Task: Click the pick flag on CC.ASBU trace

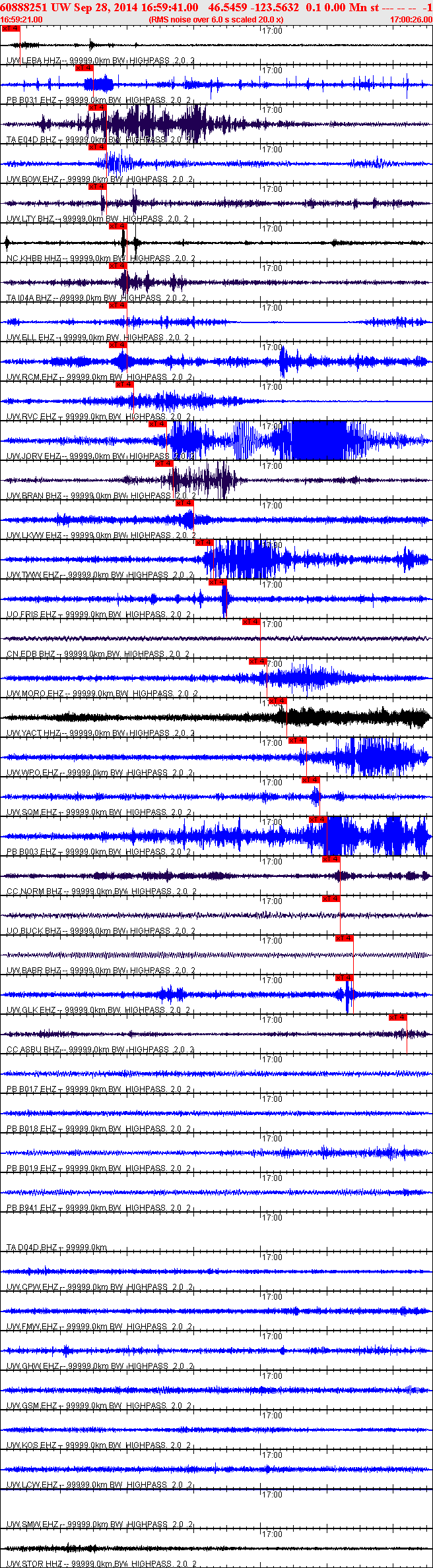Action: click(x=398, y=1017)
